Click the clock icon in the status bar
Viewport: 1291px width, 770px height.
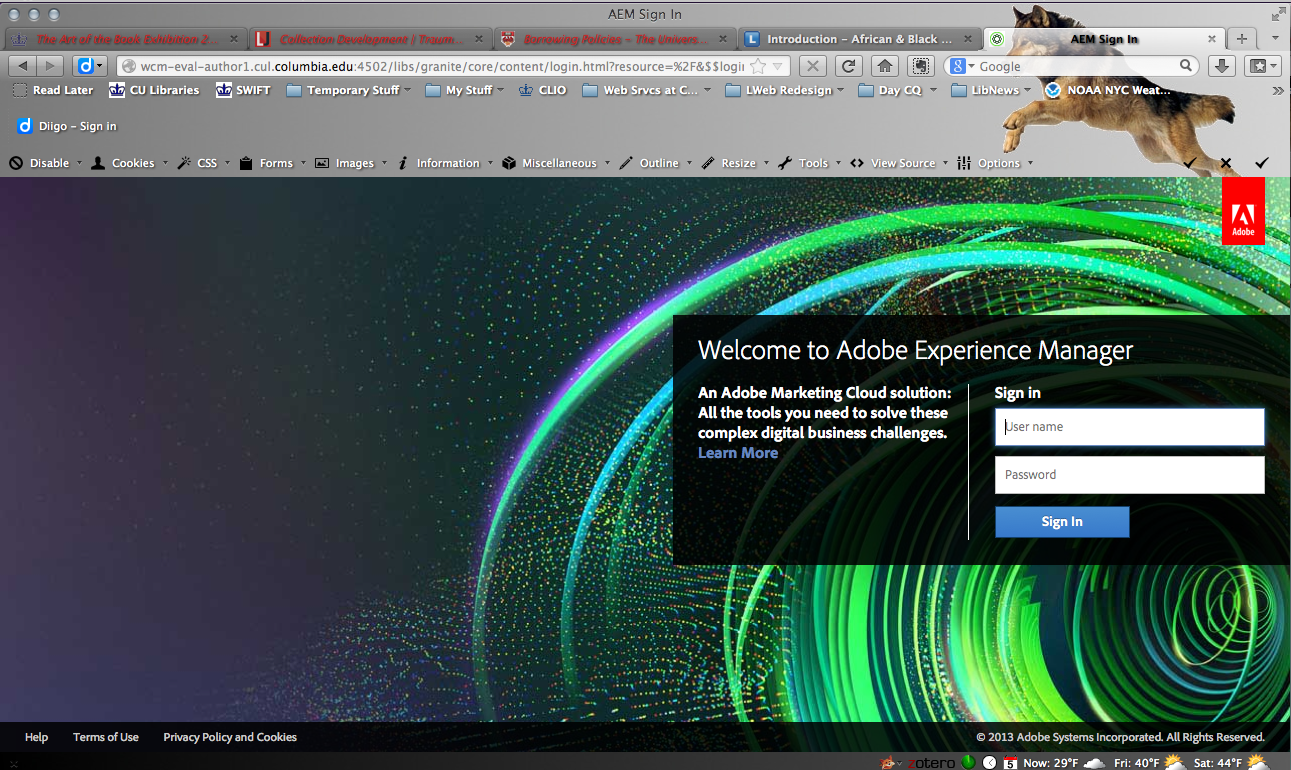pos(990,763)
